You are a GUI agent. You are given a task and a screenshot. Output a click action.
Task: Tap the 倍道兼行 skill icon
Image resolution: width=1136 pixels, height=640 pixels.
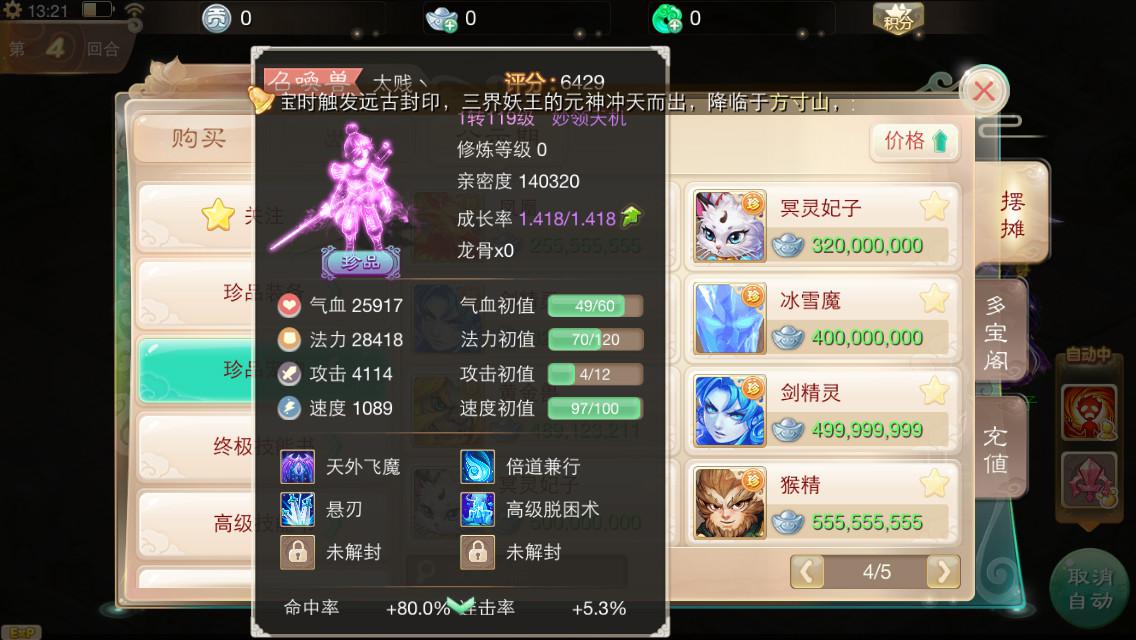477,467
